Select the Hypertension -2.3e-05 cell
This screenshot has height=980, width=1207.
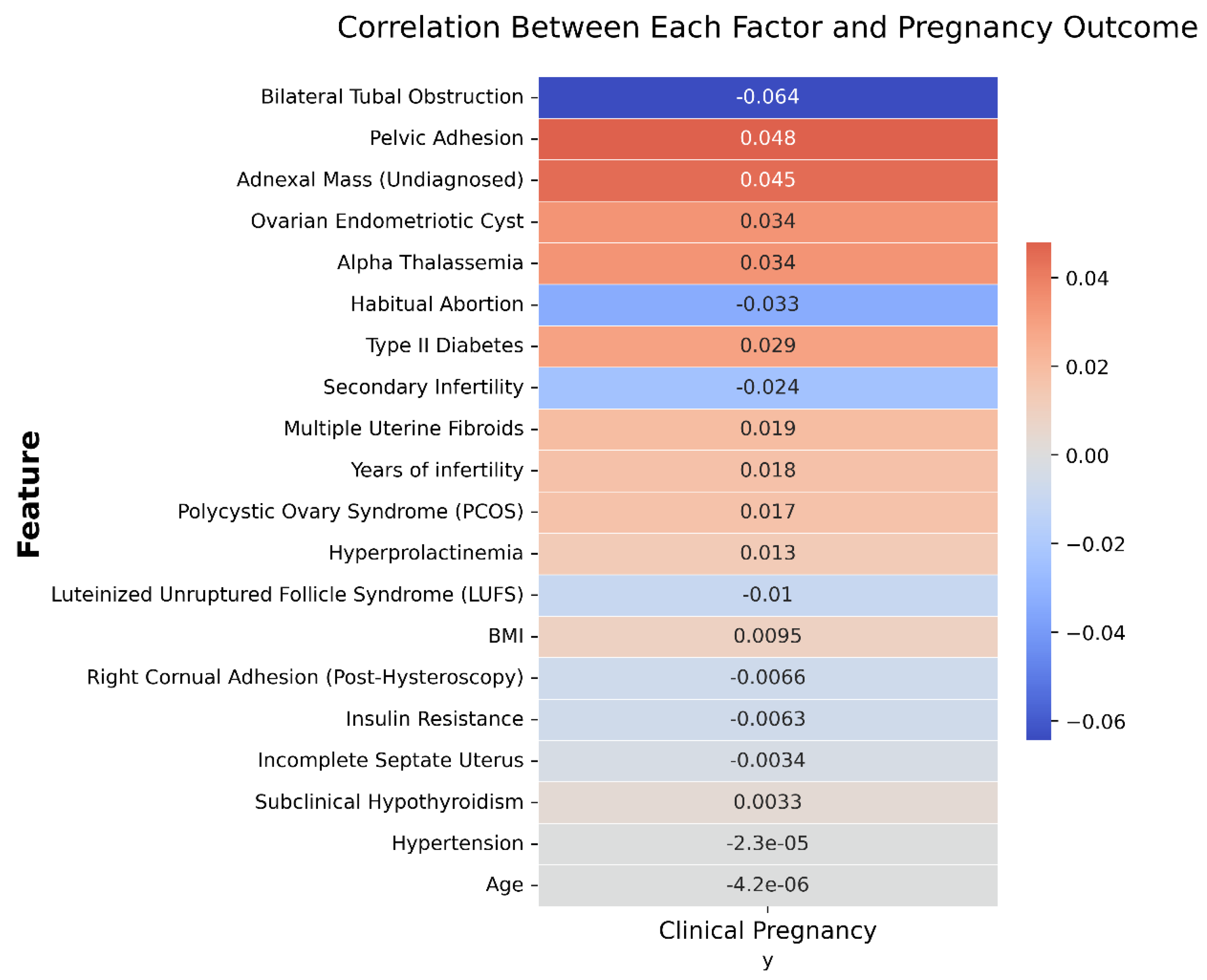click(x=767, y=843)
